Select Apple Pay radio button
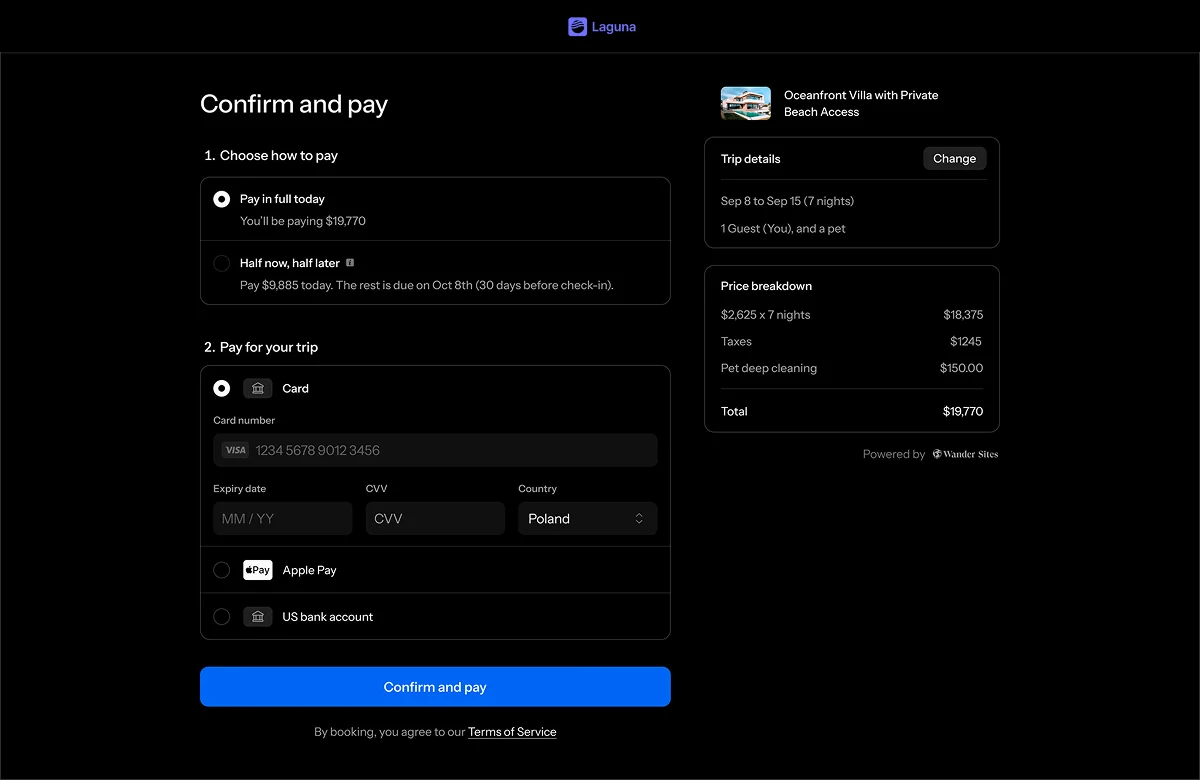Viewport: 1200px width, 780px height. tap(222, 570)
